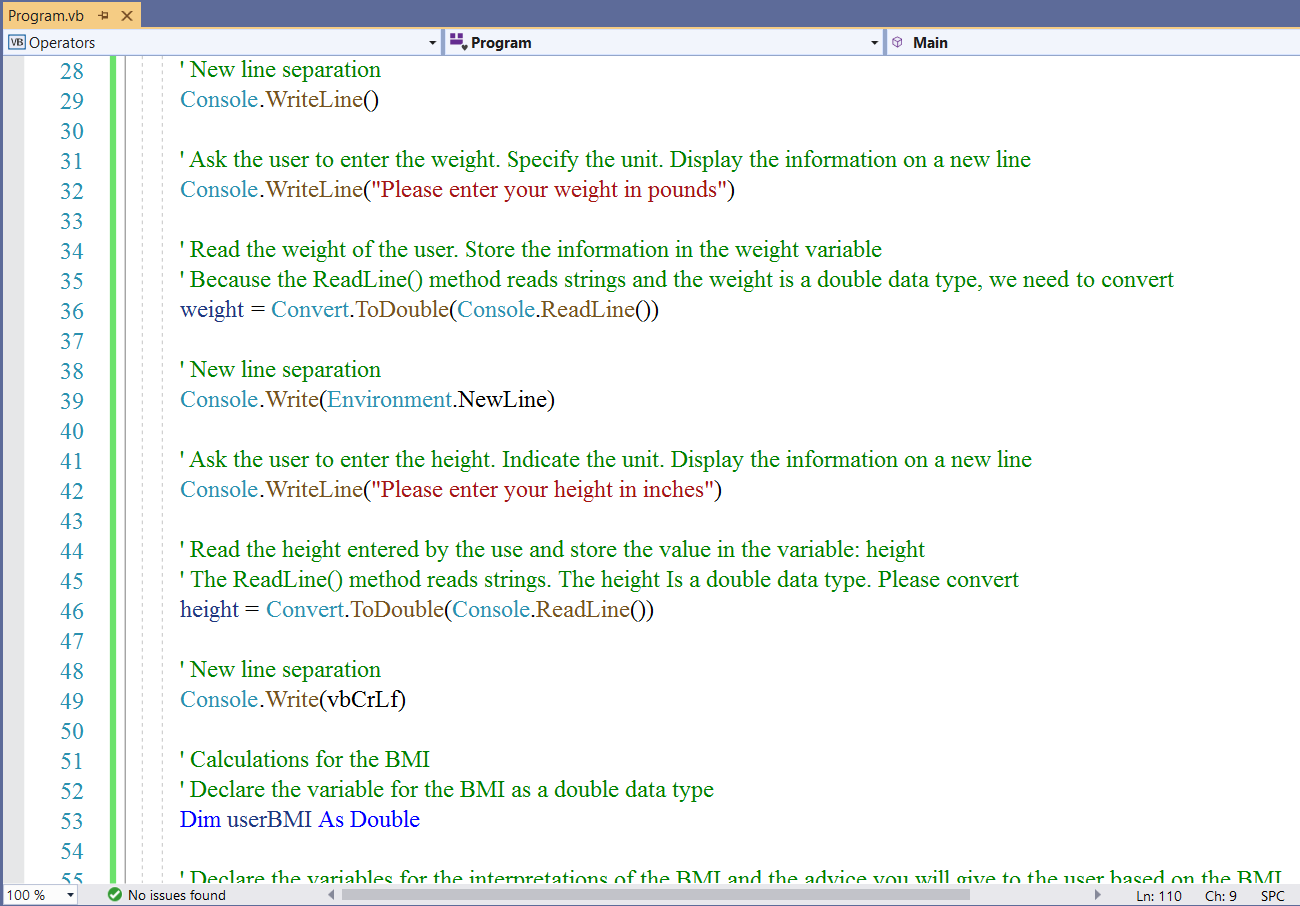This screenshot has height=906, width=1300.
Task: Click the green No issues found checkmark
Action: coord(114,895)
